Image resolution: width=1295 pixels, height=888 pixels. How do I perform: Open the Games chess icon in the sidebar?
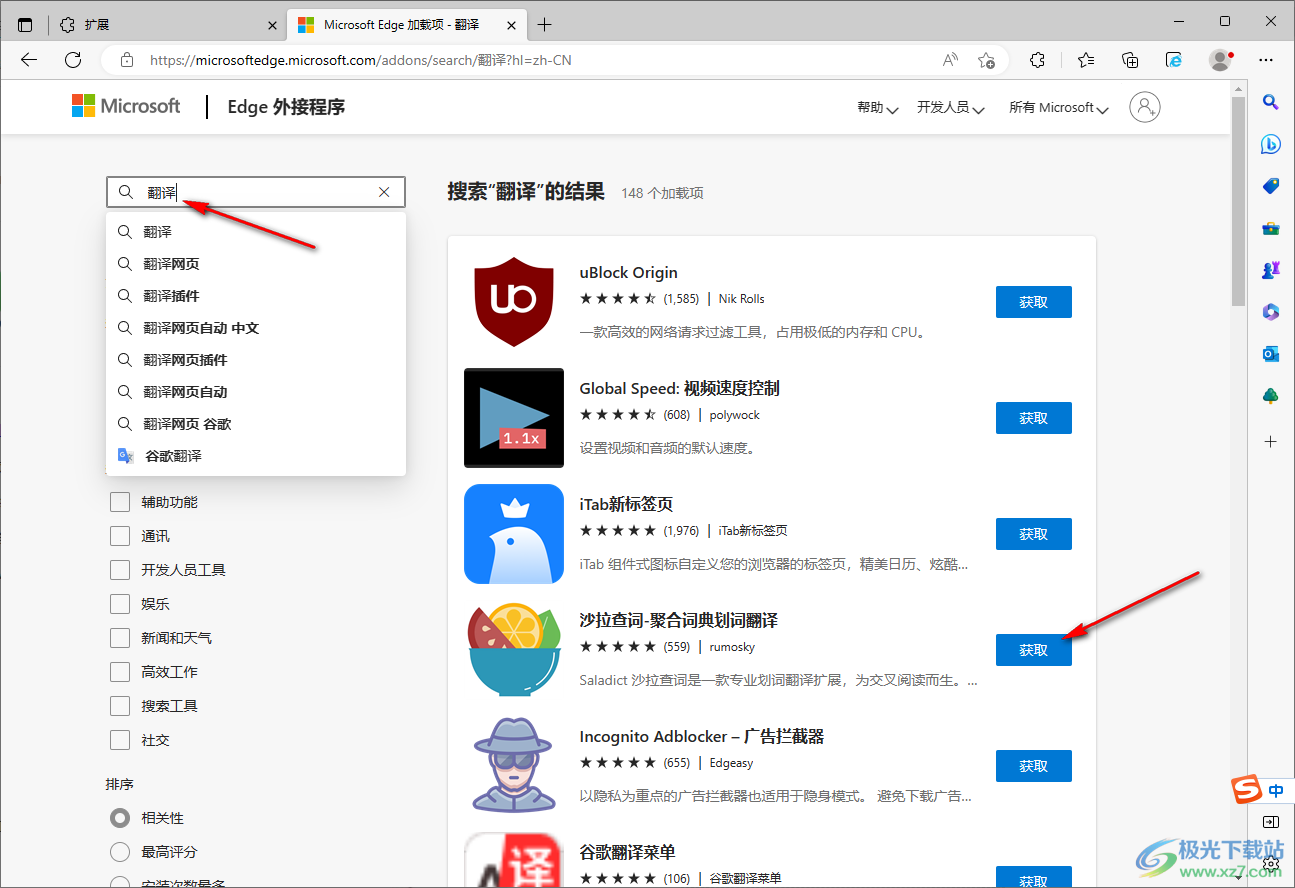click(x=1271, y=270)
